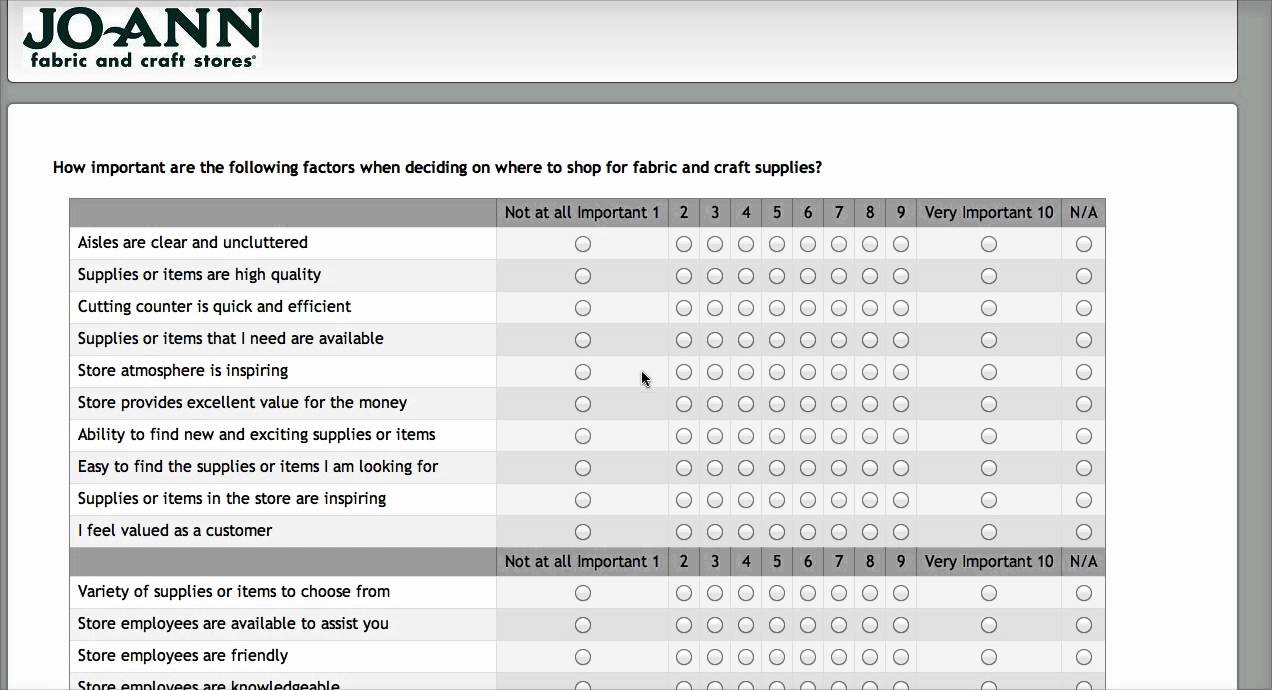The height and width of the screenshot is (690, 1272).
Task: Select rating 7 for 'Ability to find new and exciting supplies or items'
Action: pyautogui.click(x=839, y=436)
